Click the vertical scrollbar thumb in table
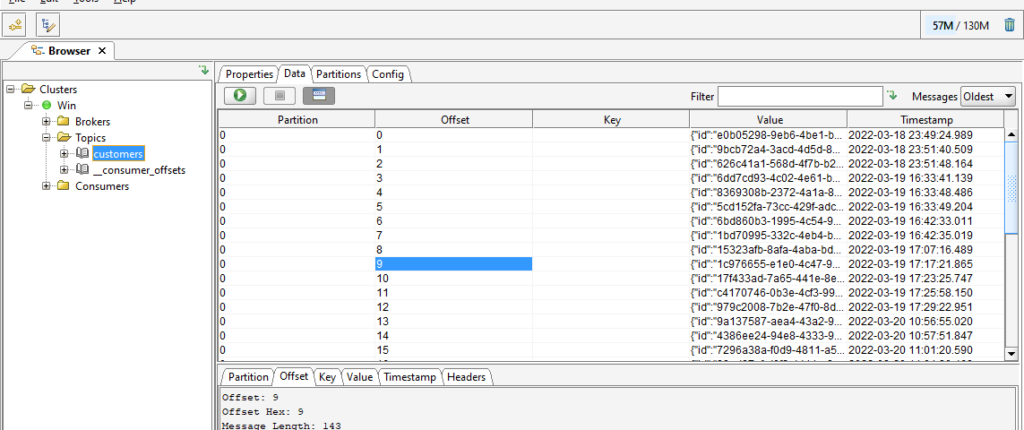Image resolution: width=1024 pixels, height=430 pixels. click(1011, 186)
